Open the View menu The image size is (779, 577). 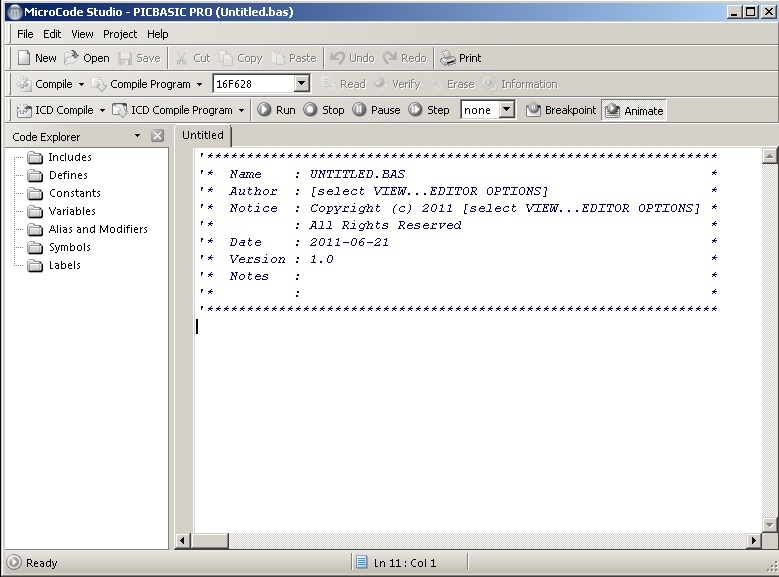tap(82, 34)
